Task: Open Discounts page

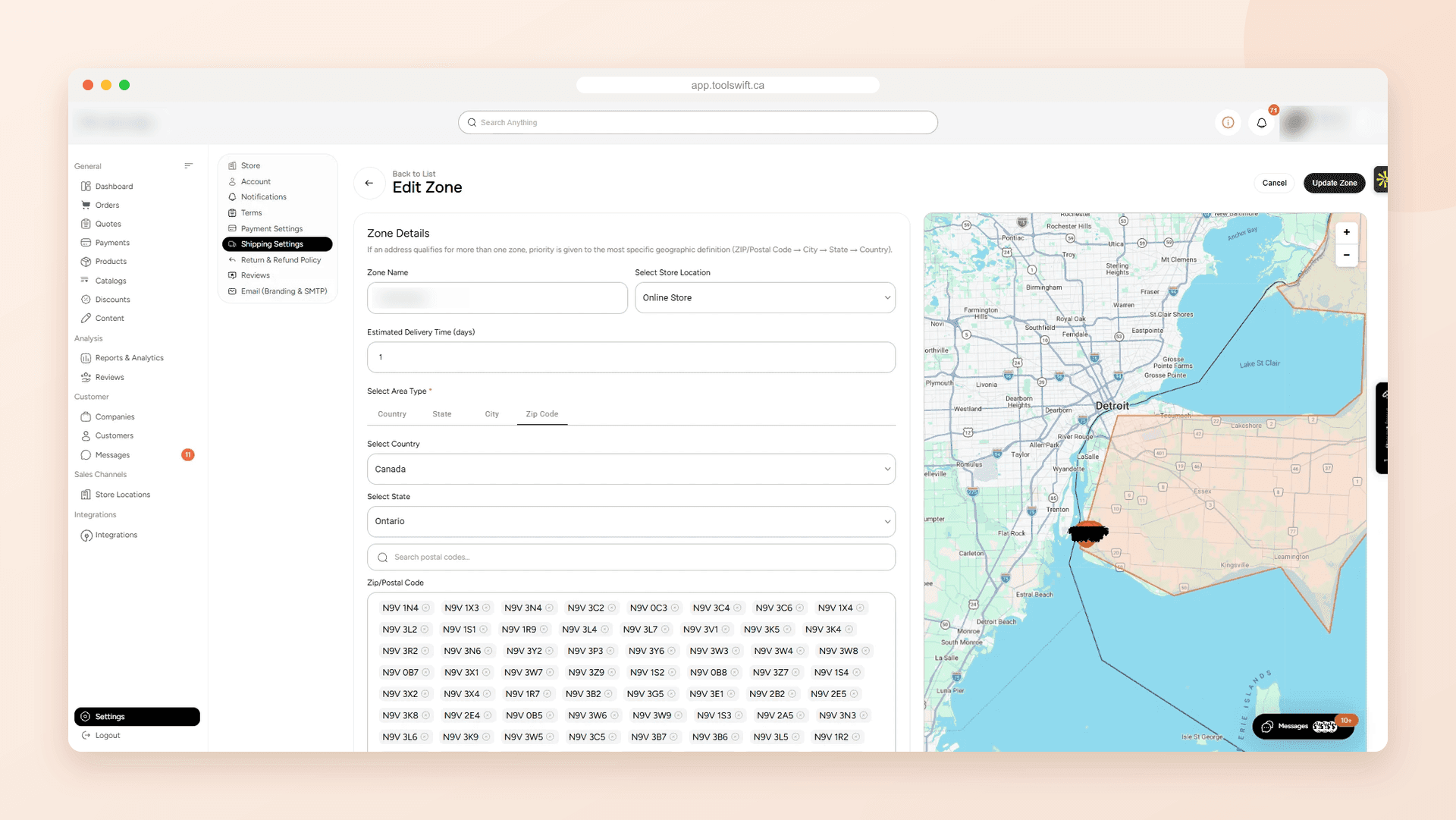Action: tap(112, 300)
